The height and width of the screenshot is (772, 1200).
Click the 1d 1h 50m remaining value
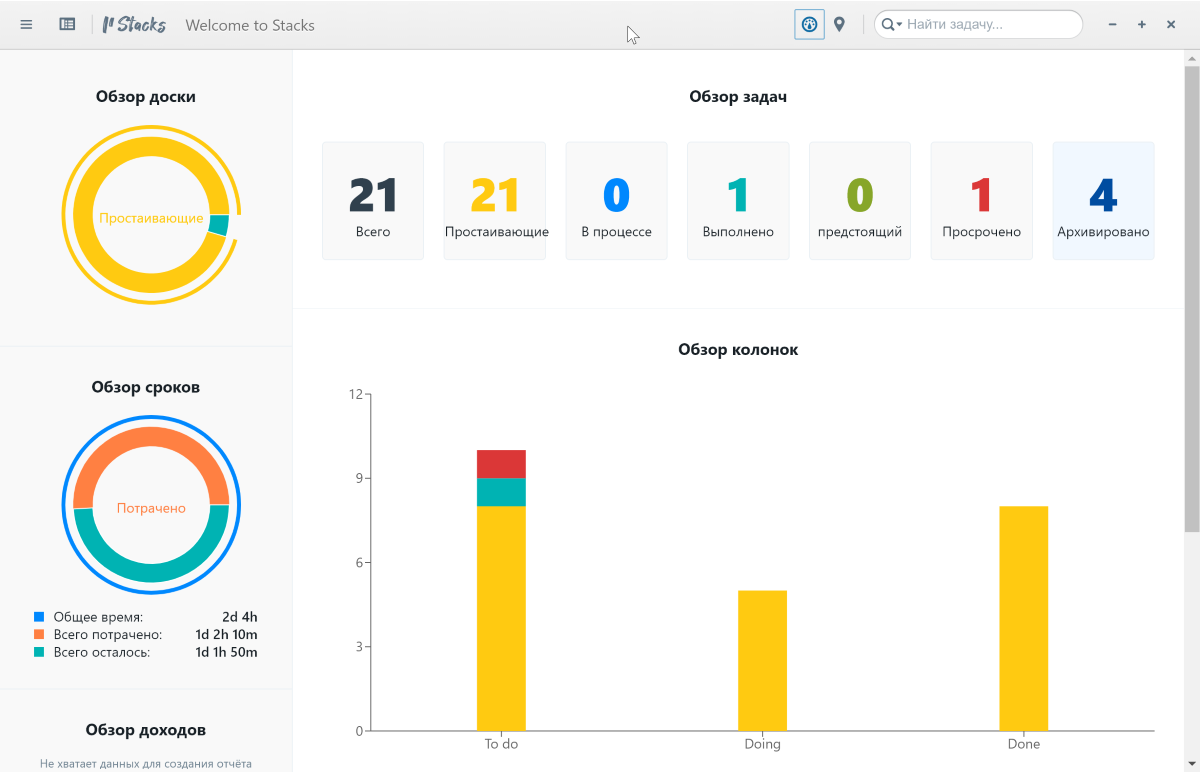[226, 652]
